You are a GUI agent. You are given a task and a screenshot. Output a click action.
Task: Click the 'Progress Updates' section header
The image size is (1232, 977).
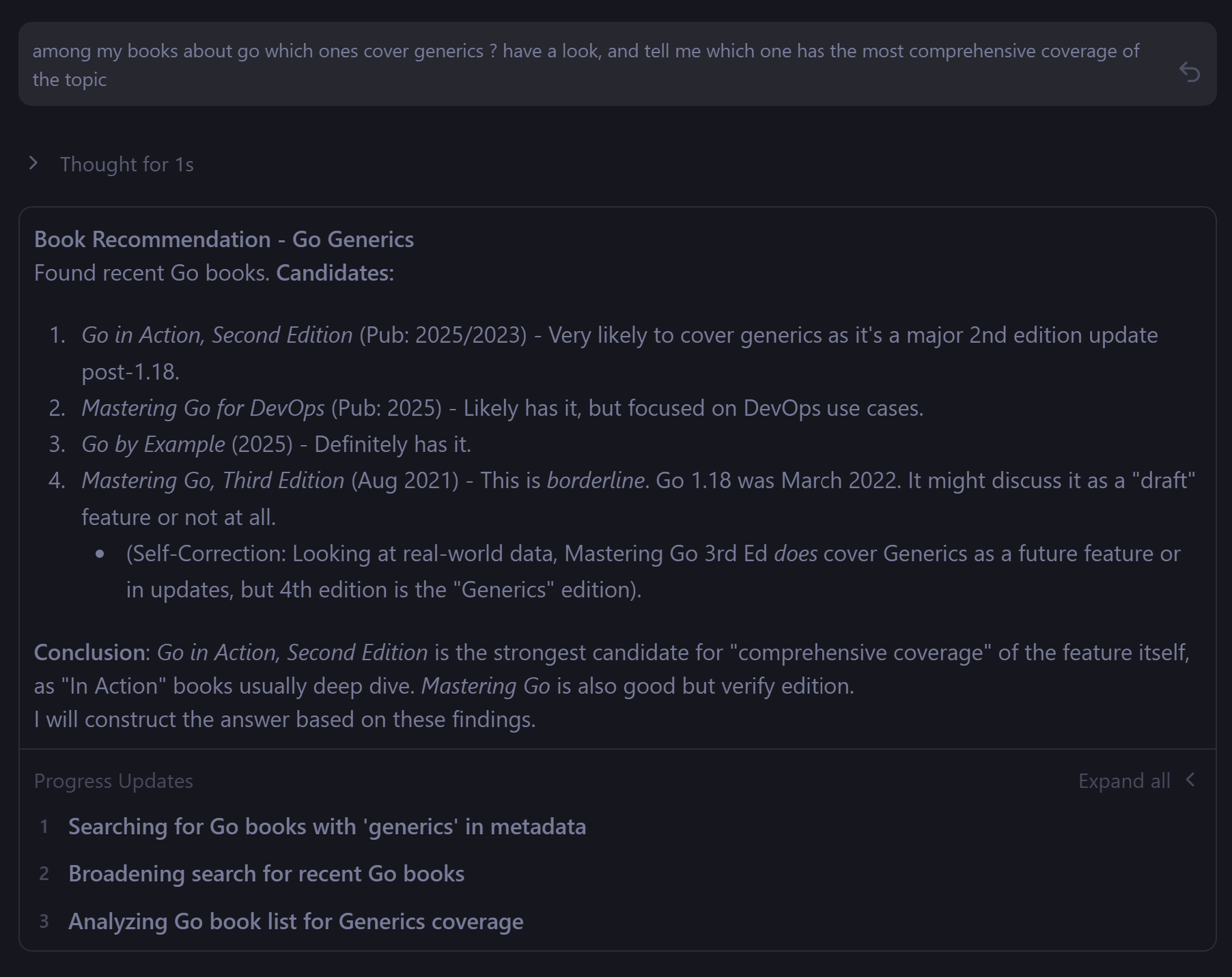113,780
